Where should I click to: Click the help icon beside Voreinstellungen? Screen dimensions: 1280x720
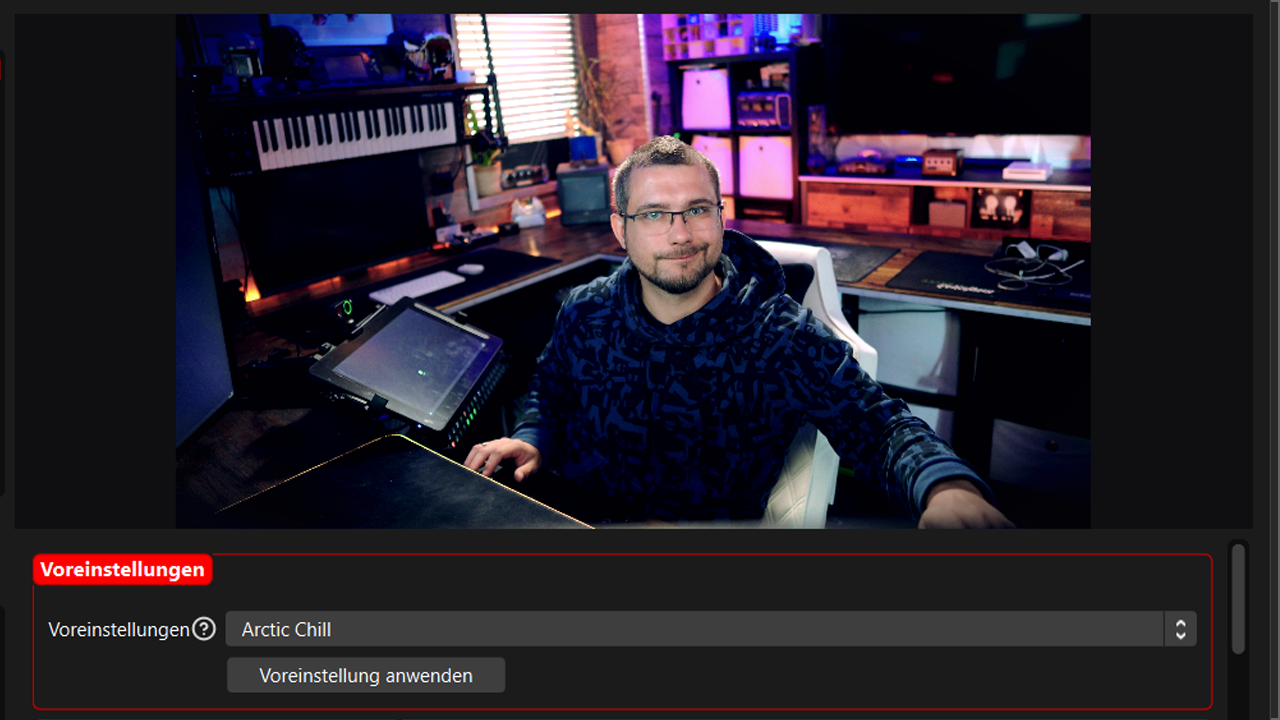(x=204, y=629)
